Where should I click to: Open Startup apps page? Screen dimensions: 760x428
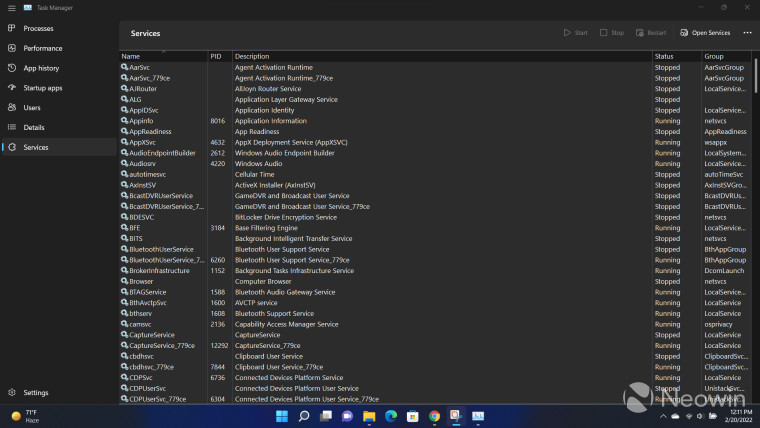pyautogui.click(x=43, y=88)
